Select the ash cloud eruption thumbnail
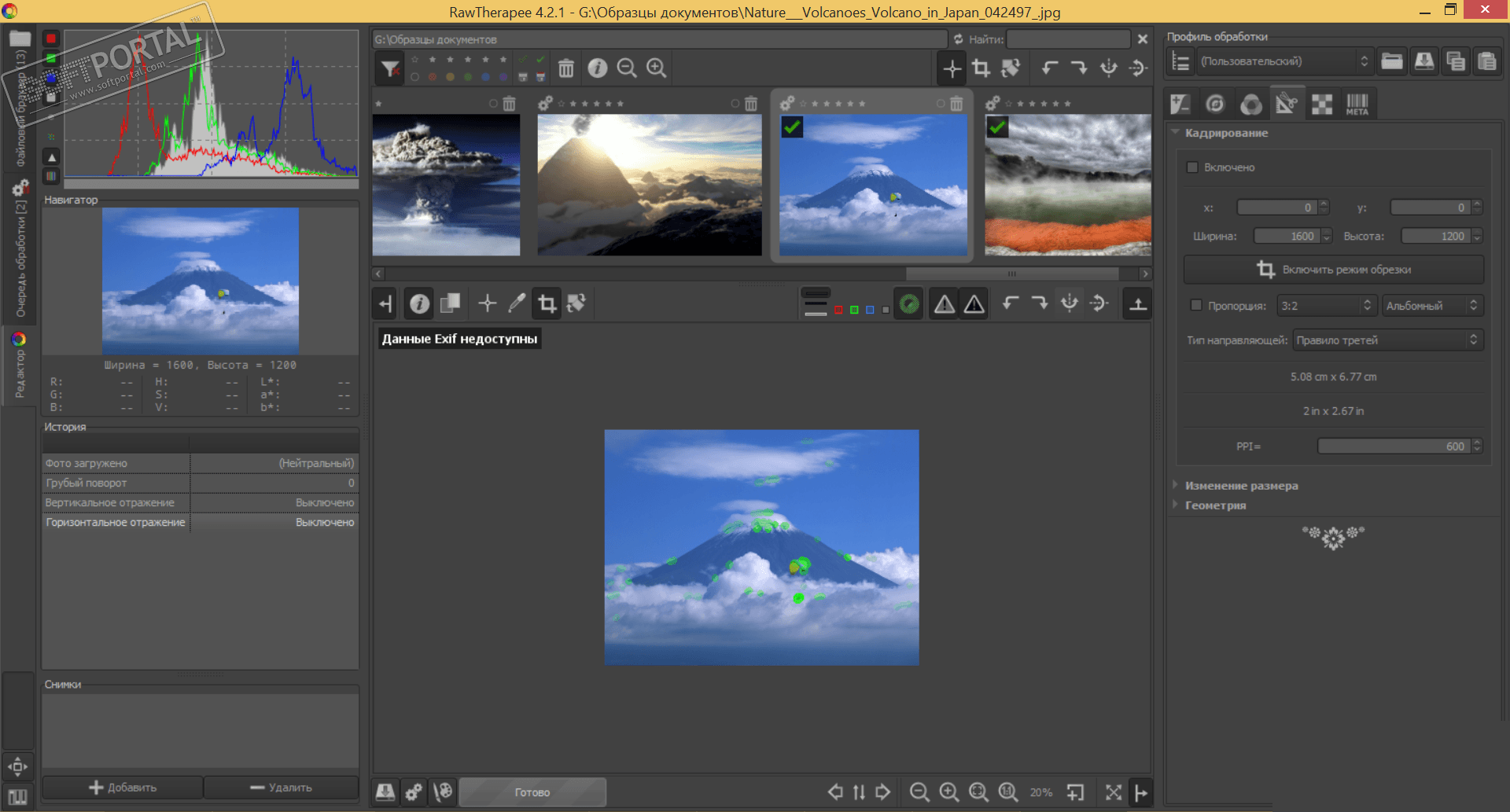Image resolution: width=1510 pixels, height=812 pixels. pyautogui.click(x=446, y=185)
